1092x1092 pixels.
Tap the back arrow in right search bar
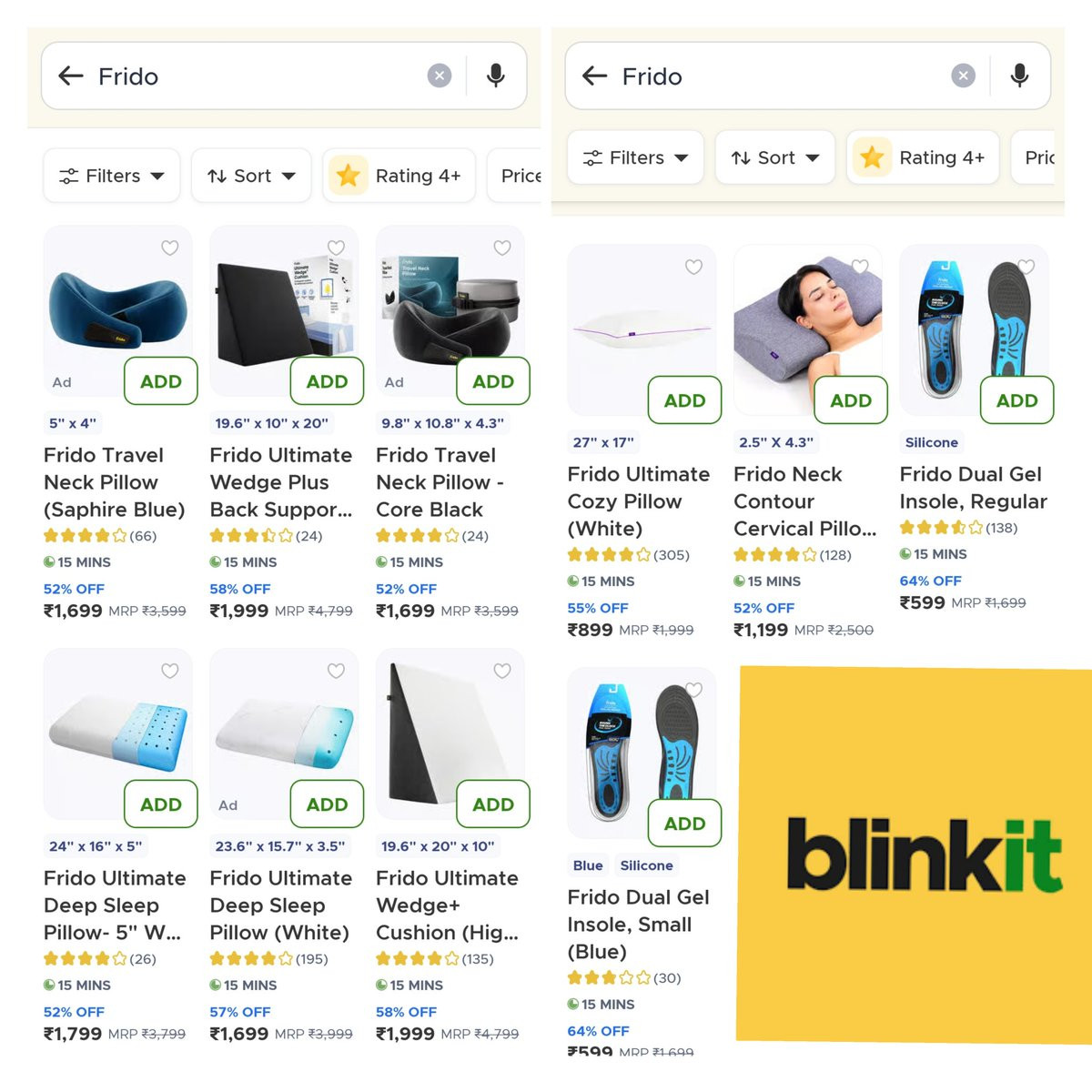pyautogui.click(x=594, y=76)
